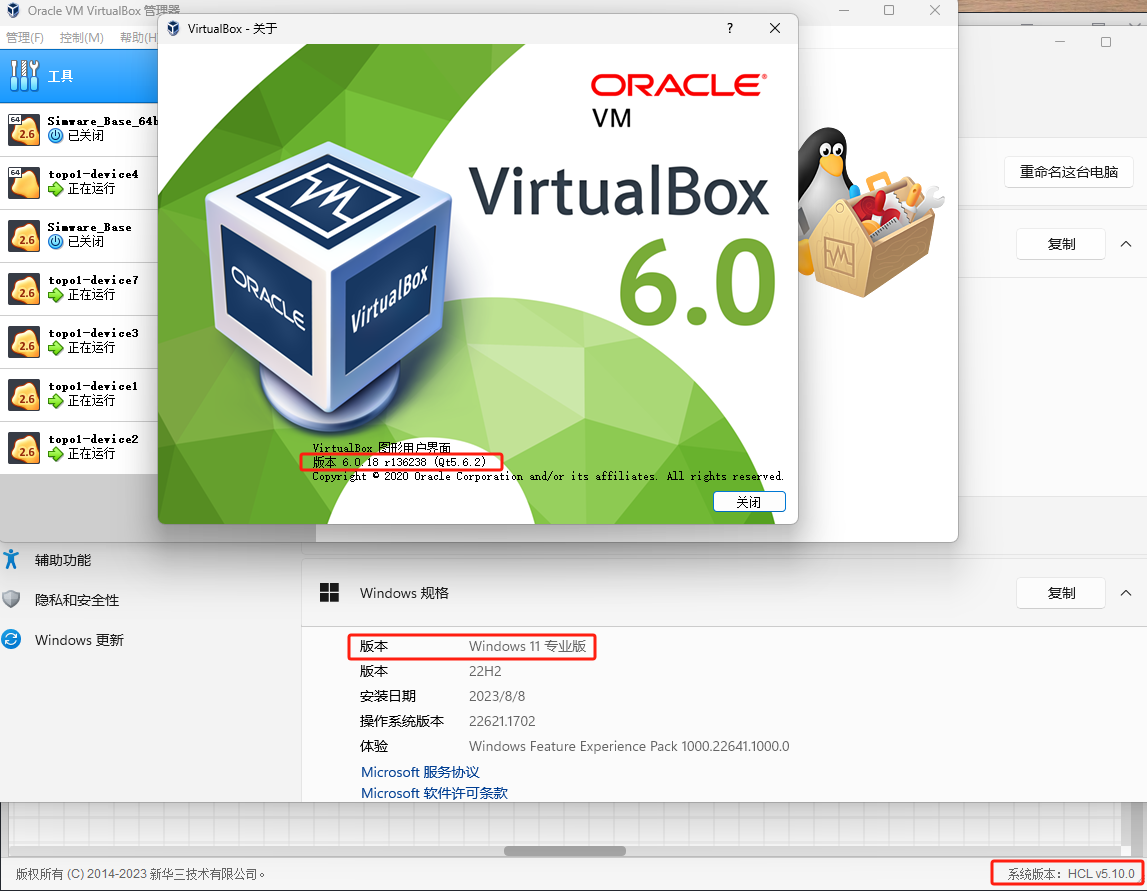The image size is (1147, 891).
Task: Click the running arrow icon of topo1-device7
Action: pyautogui.click(x=56, y=296)
